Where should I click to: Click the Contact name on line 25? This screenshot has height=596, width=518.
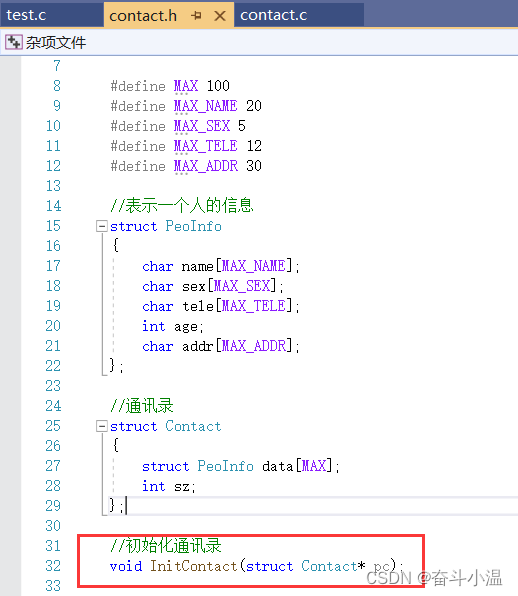(x=193, y=426)
